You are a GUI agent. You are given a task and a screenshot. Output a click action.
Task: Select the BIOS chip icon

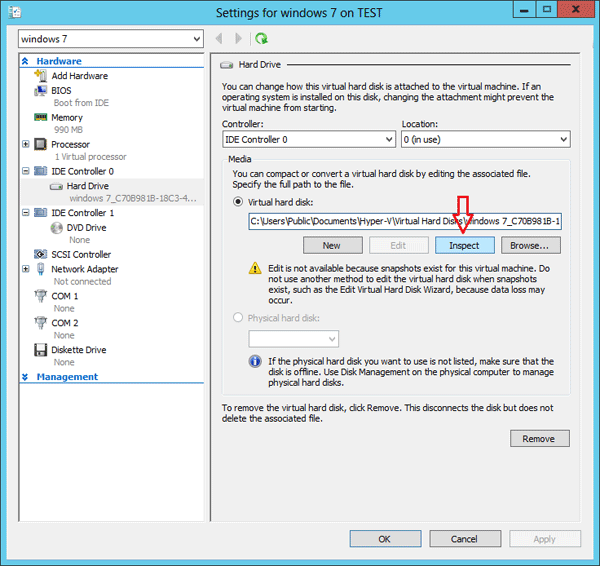point(41,90)
